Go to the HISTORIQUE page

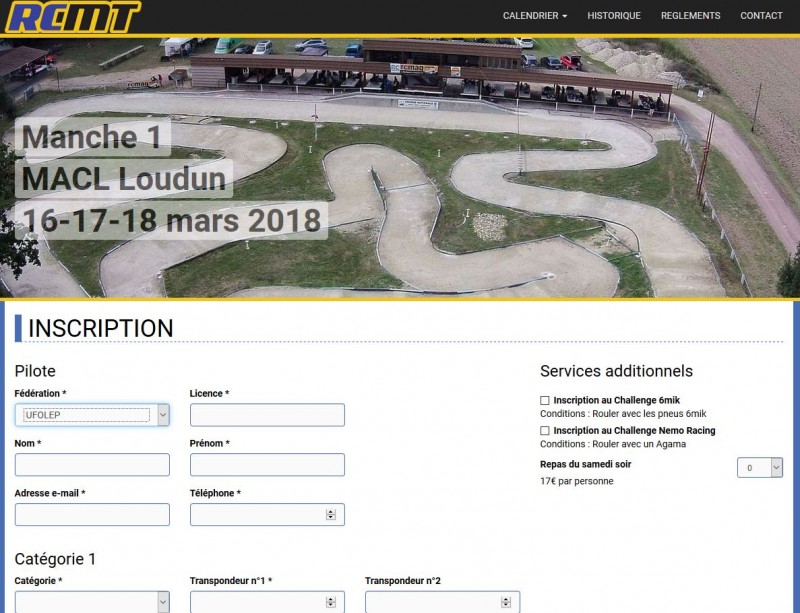click(x=614, y=16)
